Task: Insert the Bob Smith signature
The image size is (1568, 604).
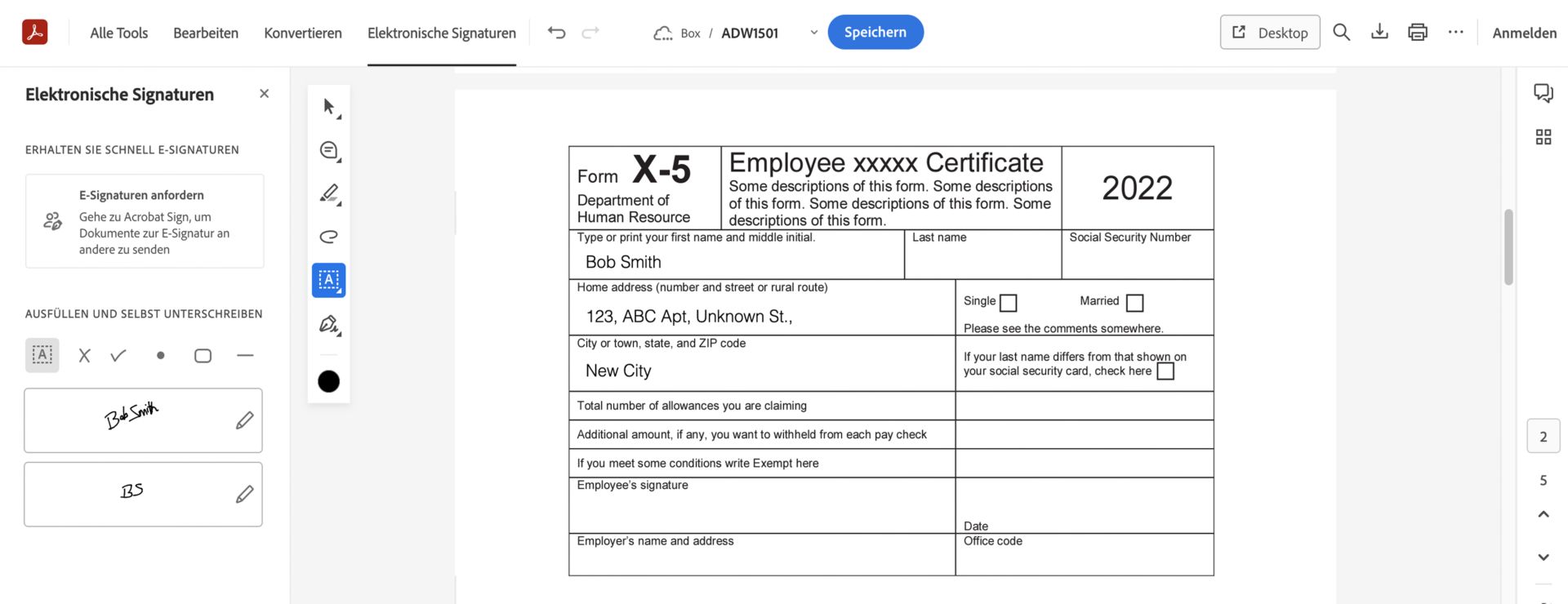Action: (x=131, y=417)
